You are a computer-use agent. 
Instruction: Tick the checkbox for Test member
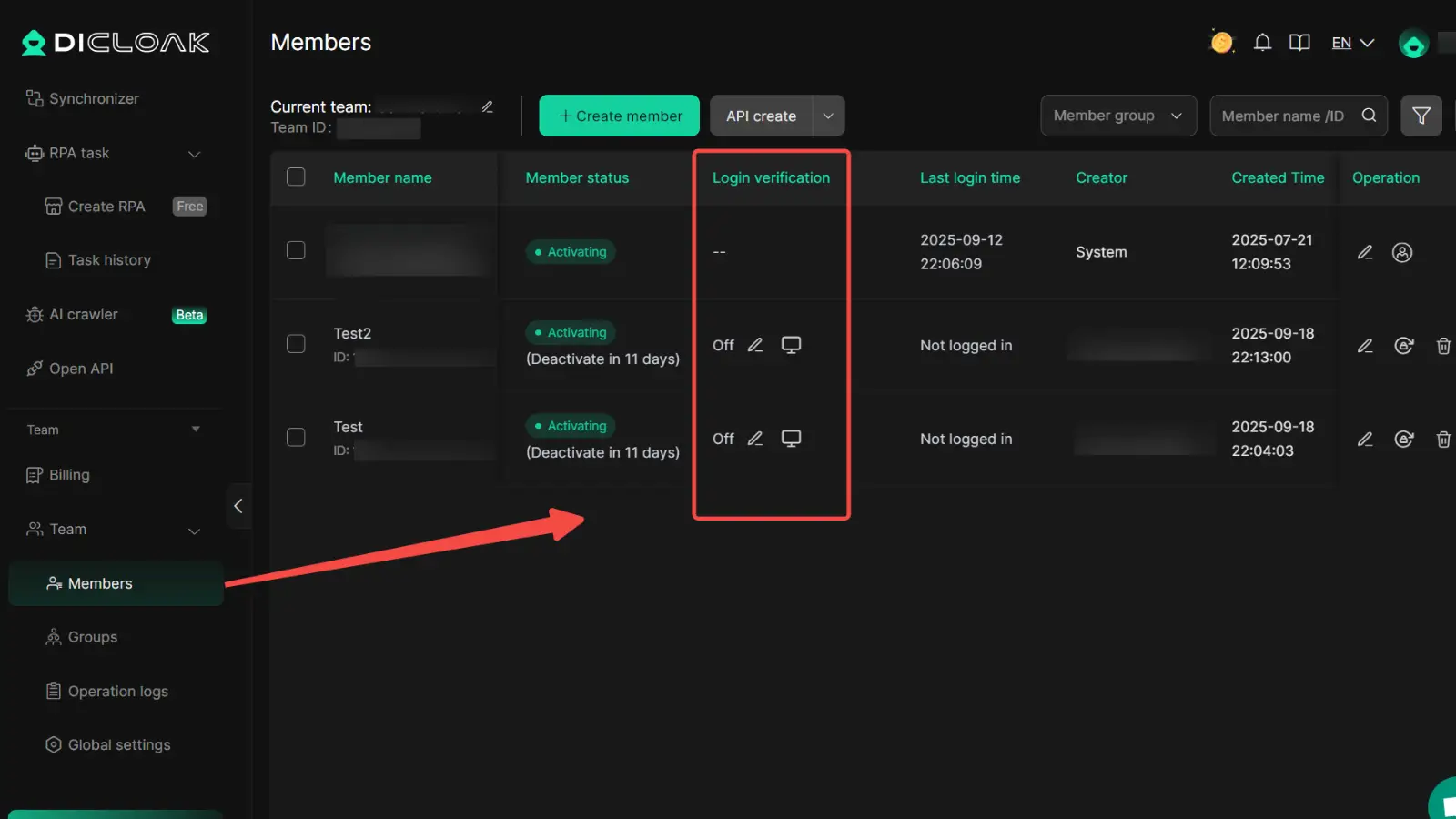[296, 438]
